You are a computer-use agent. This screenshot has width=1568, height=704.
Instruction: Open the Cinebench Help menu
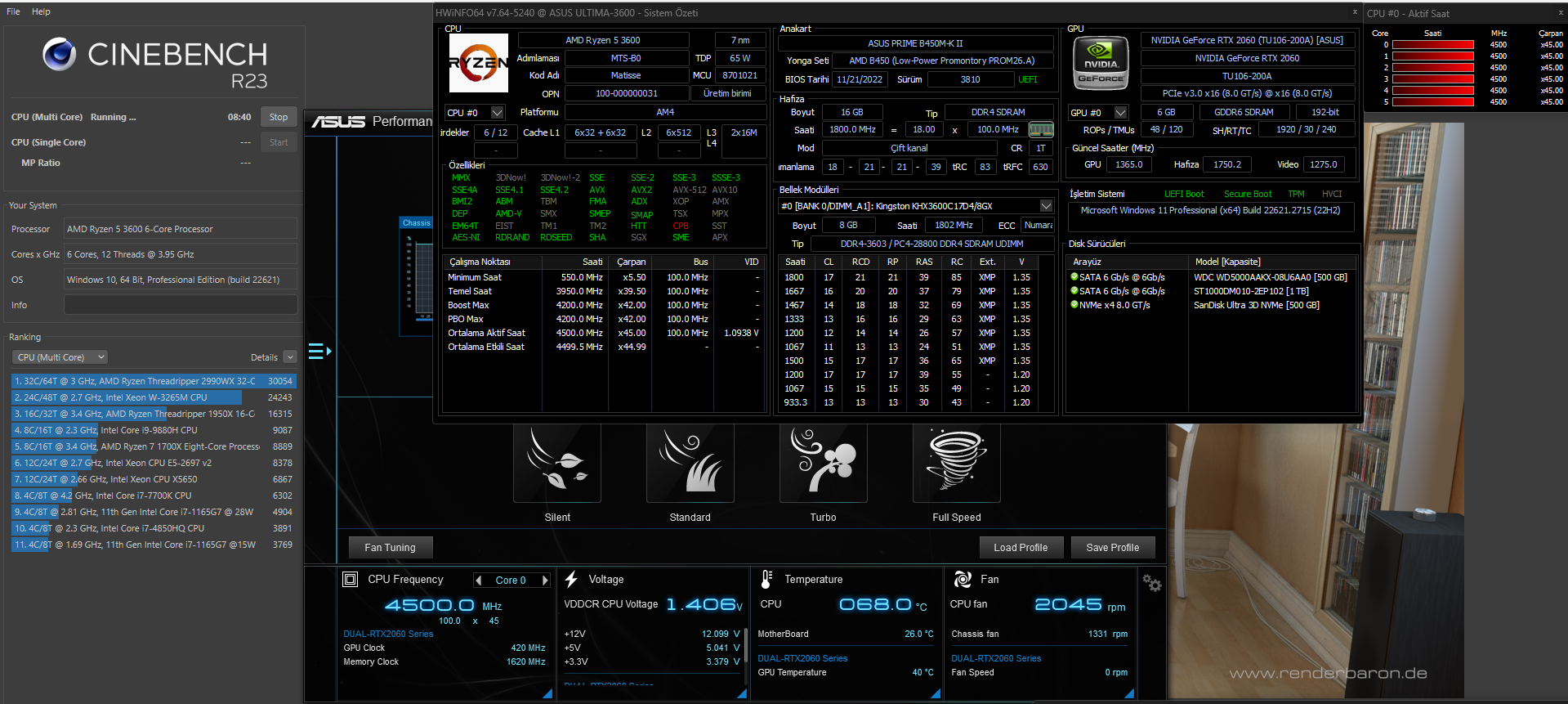[x=41, y=11]
